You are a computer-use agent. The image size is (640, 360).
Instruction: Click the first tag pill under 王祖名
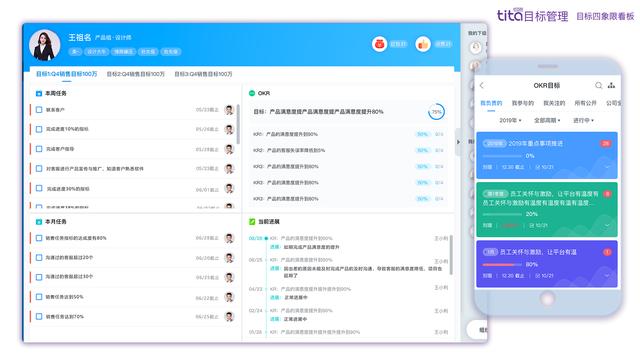[x=75, y=52]
